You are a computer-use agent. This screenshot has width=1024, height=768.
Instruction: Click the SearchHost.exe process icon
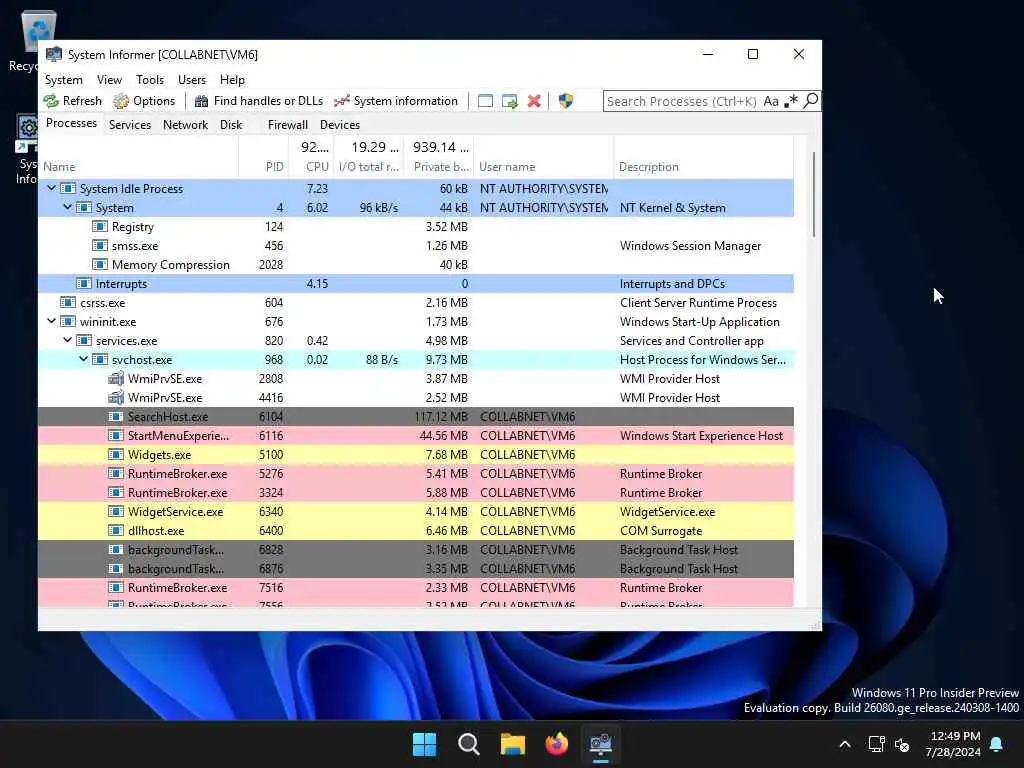click(116, 417)
